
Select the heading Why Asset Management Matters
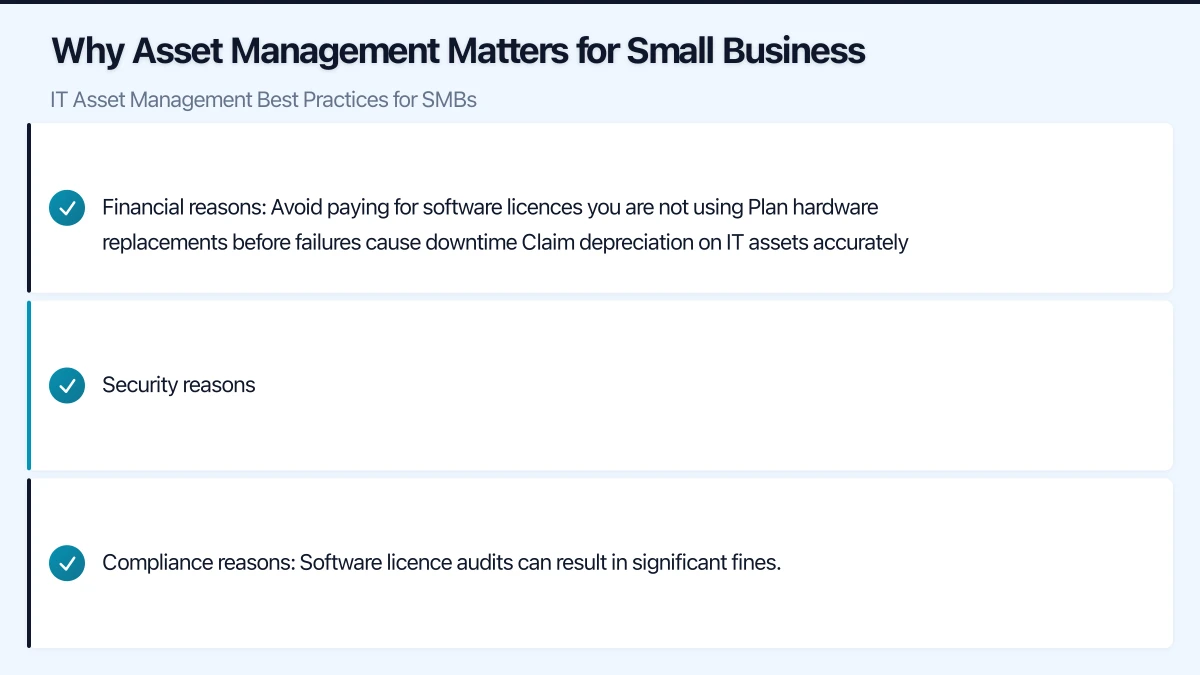(457, 50)
